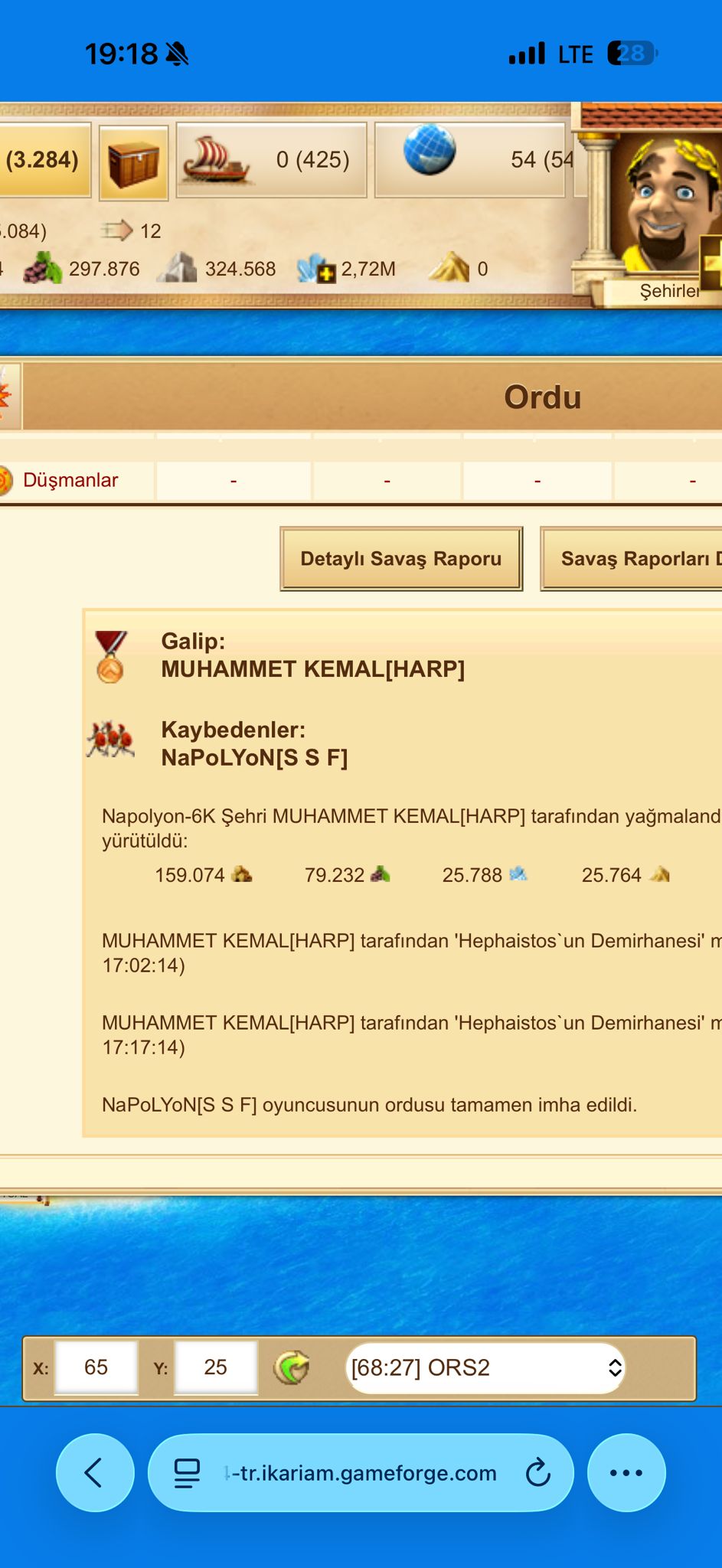The width and height of the screenshot is (722, 1568).
Task: Tap the sulfur resource icon in top bar
Action: pos(449,267)
